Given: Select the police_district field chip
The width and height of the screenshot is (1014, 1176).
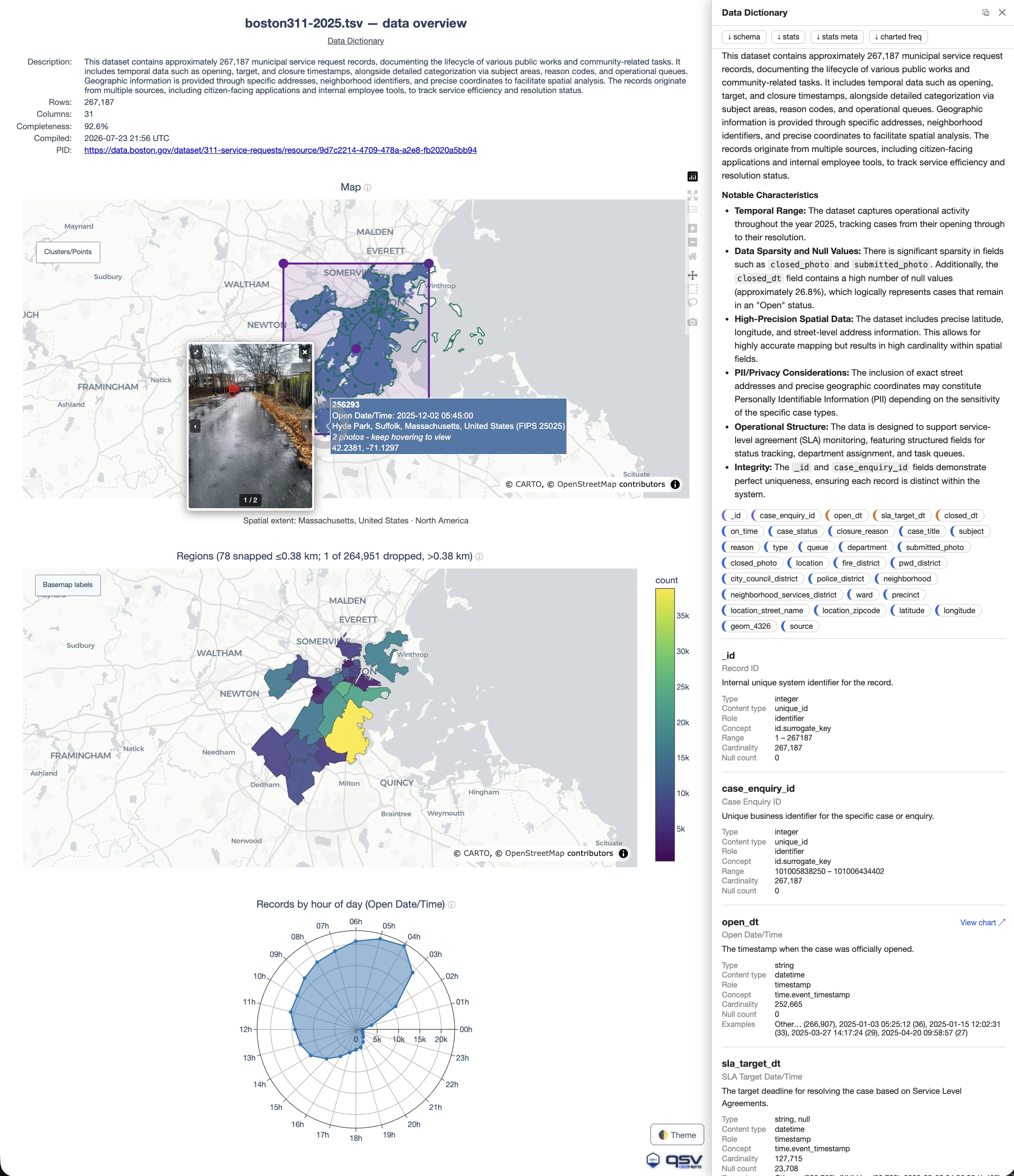Looking at the screenshot, I should 839,579.
